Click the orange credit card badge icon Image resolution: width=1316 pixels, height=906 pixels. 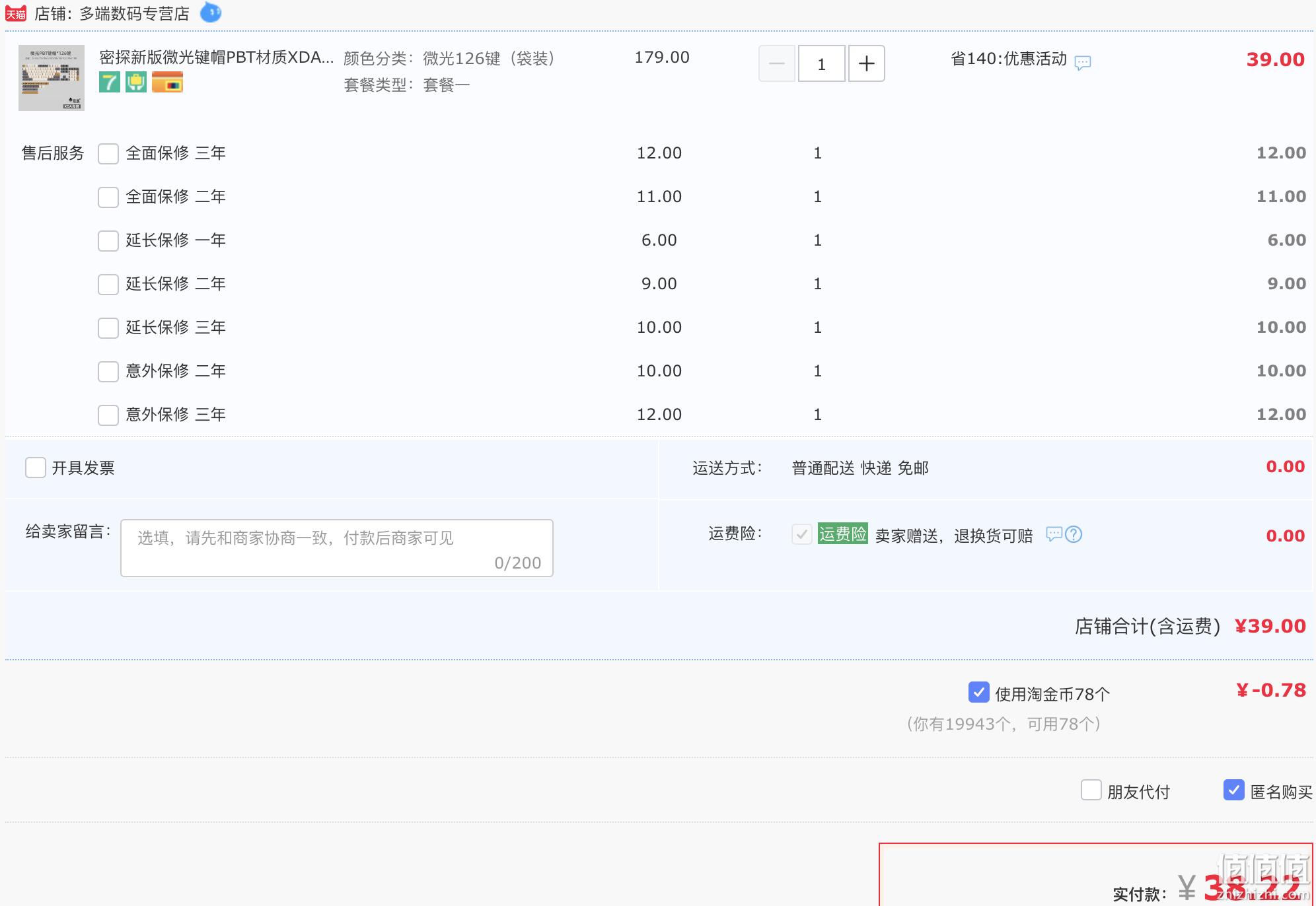pos(167,83)
